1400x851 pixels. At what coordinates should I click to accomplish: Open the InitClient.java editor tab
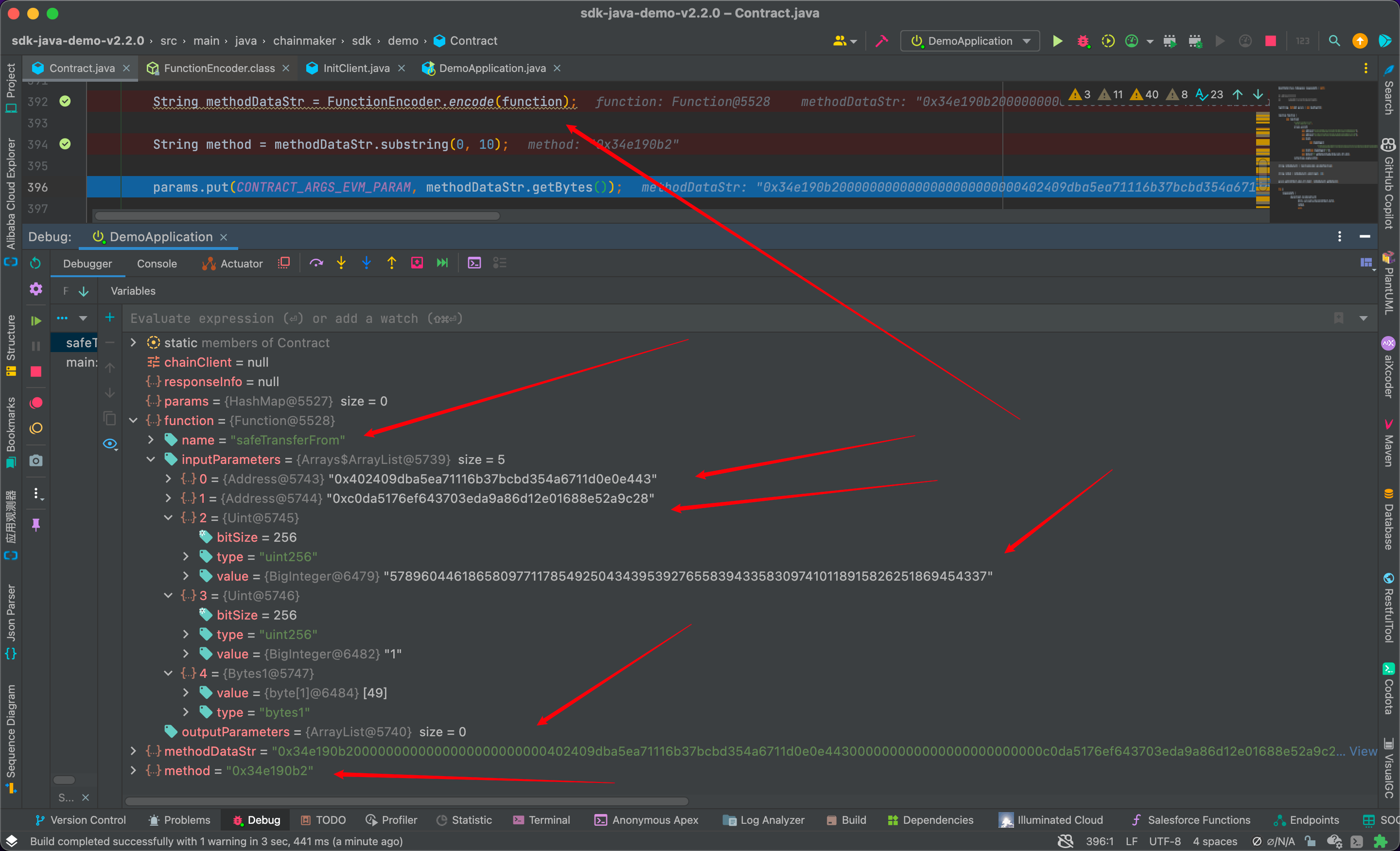pyautogui.click(x=356, y=68)
